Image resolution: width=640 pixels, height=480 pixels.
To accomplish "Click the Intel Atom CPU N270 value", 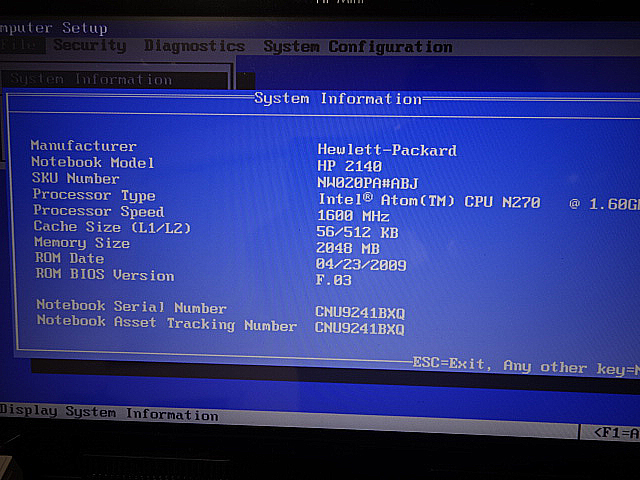I will tap(478, 201).
